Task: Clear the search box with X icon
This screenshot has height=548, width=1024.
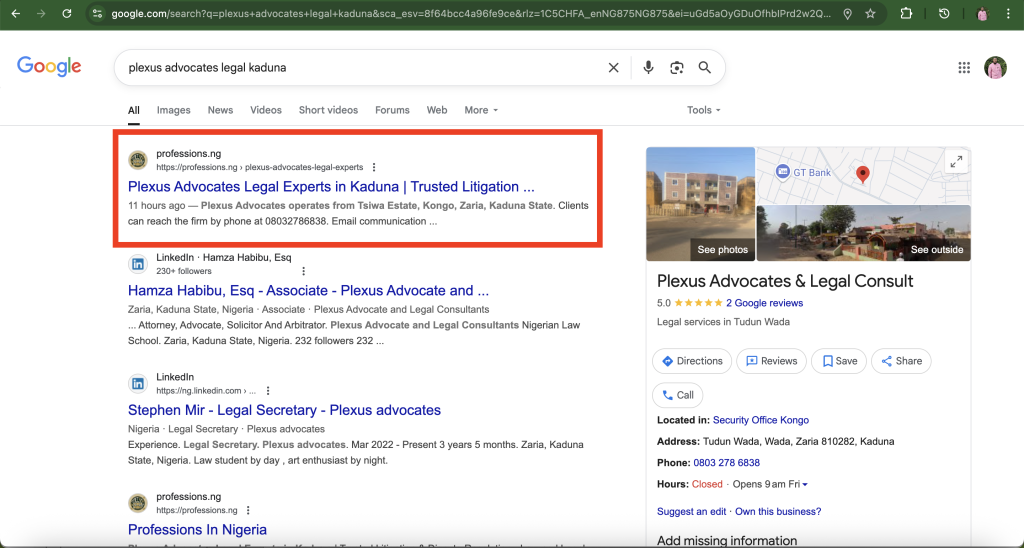Action: (613, 67)
